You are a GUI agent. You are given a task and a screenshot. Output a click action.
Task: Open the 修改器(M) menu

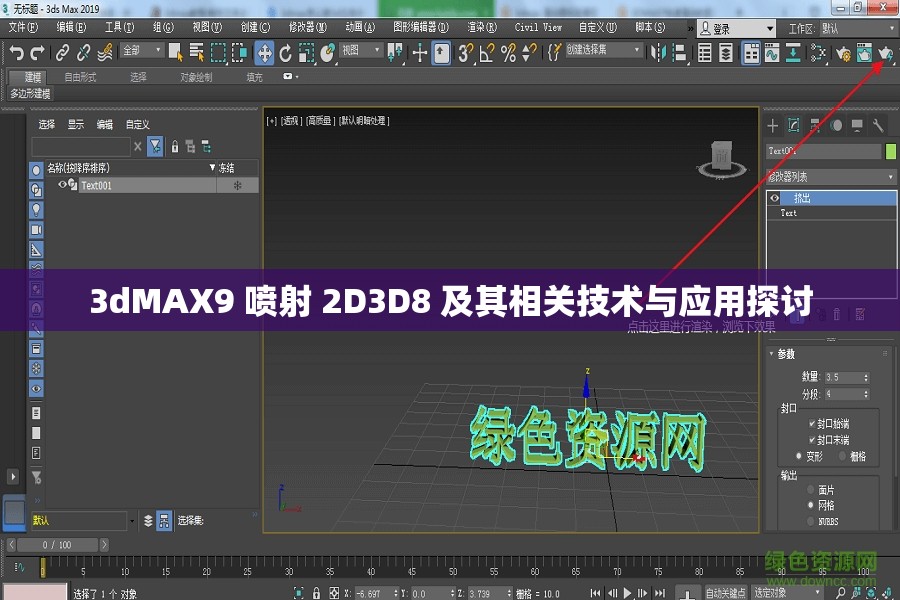coord(308,27)
